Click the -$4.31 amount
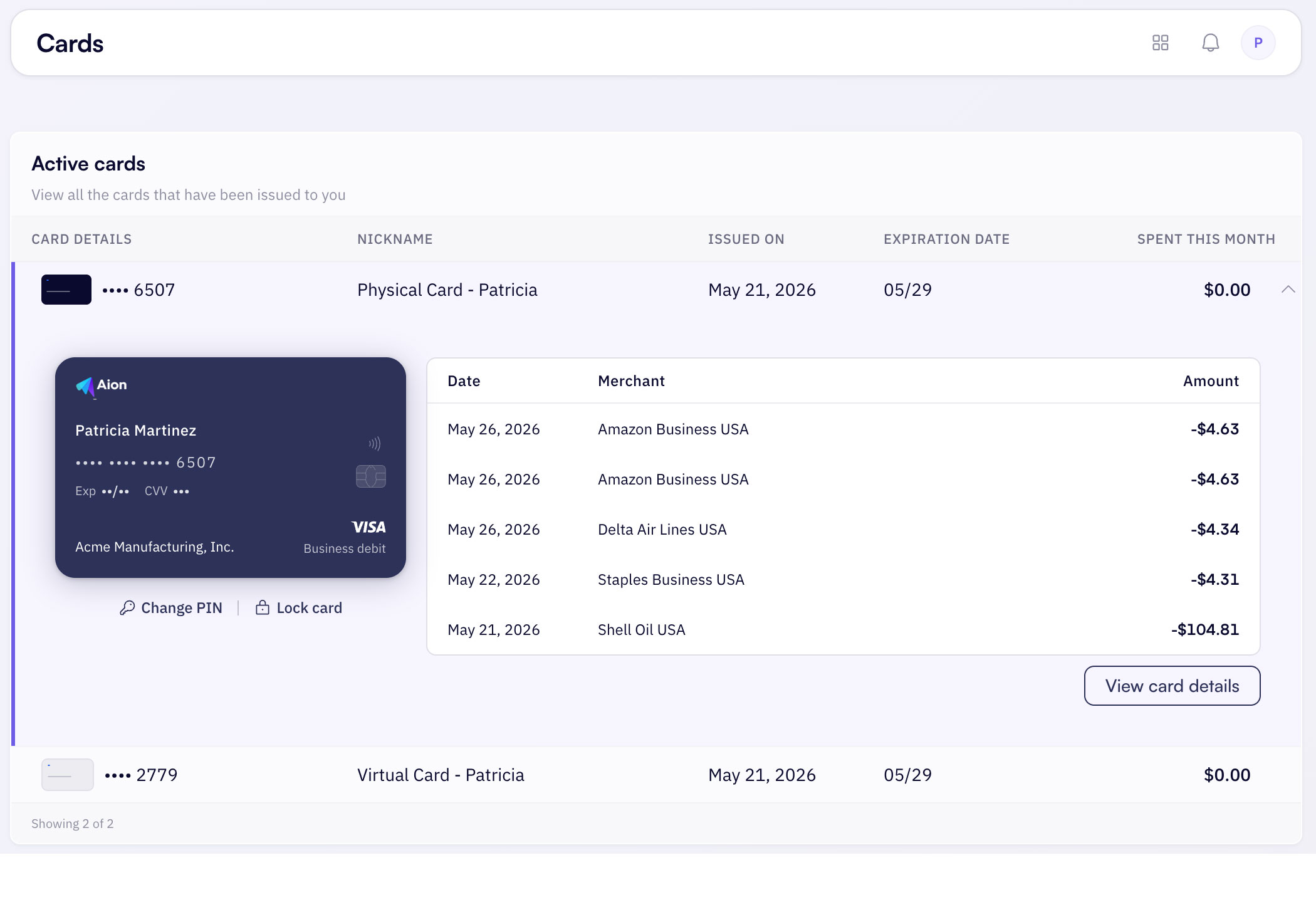The height and width of the screenshot is (917, 1316). click(1214, 580)
